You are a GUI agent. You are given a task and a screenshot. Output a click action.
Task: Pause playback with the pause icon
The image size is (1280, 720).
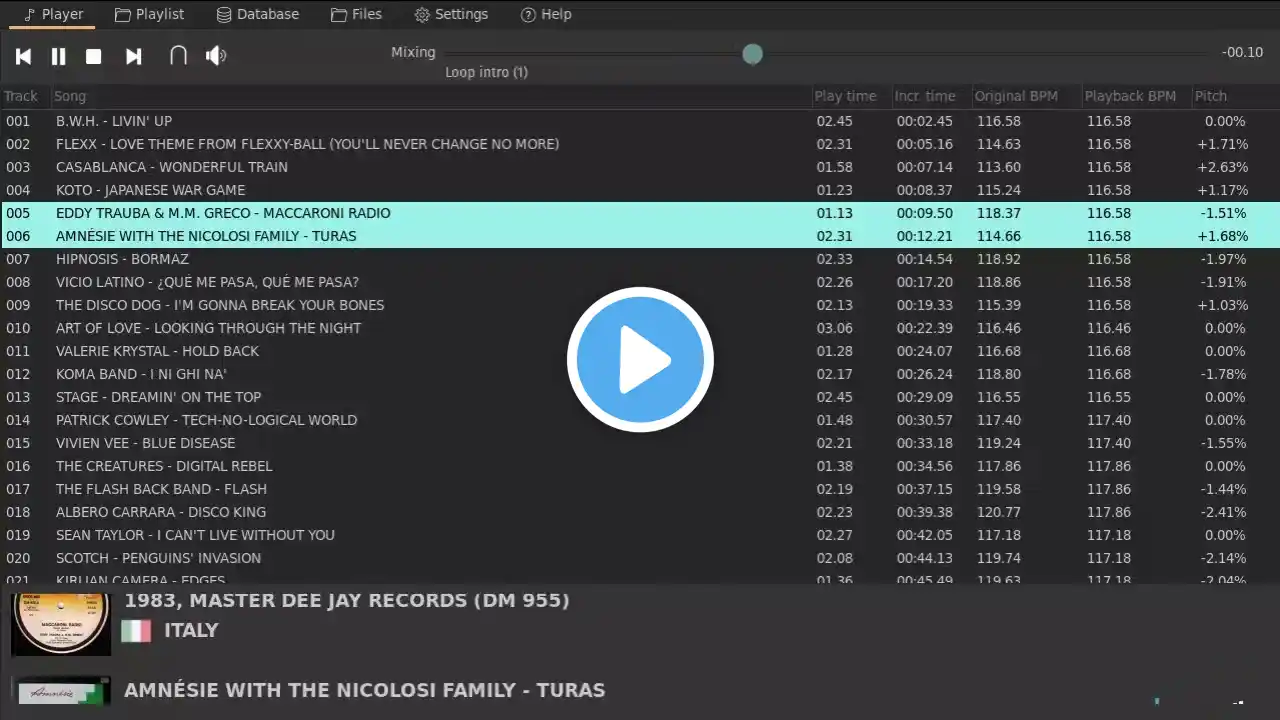tap(59, 56)
